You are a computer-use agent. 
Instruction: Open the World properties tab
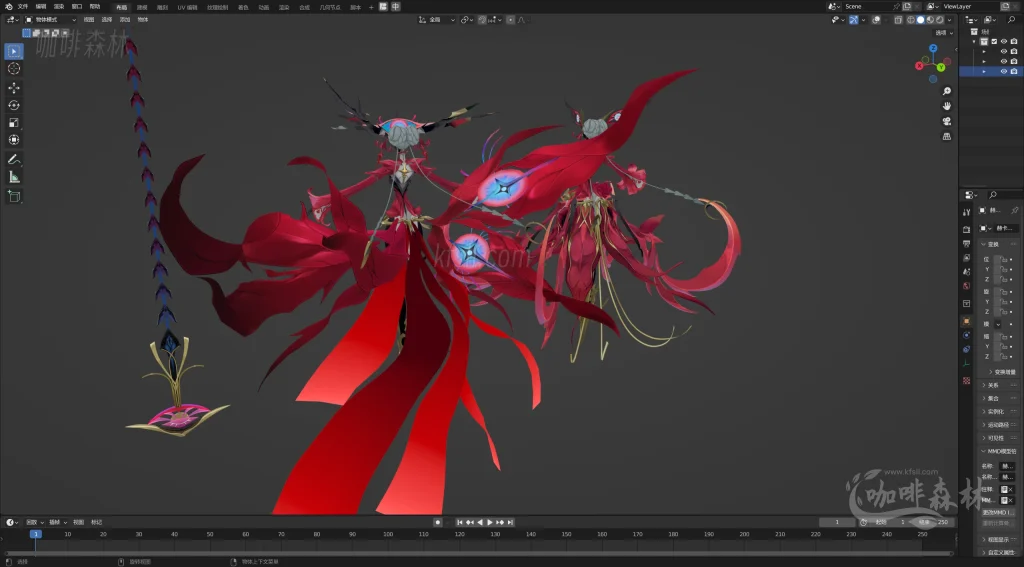pyautogui.click(x=967, y=286)
